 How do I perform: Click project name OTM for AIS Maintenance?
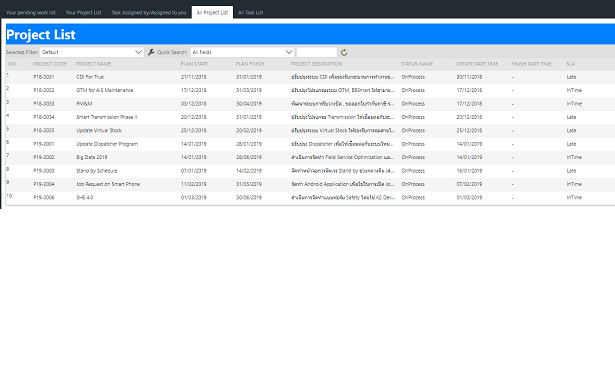coord(105,91)
